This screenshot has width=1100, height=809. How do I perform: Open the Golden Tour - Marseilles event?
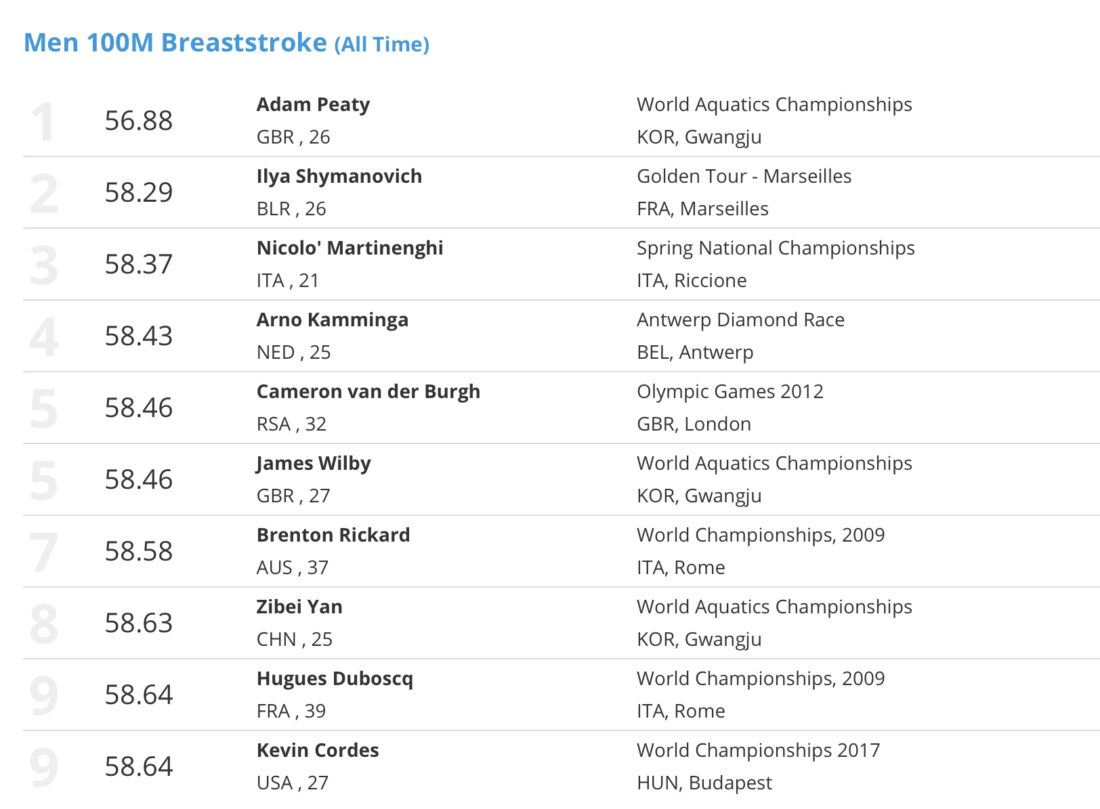tap(744, 176)
